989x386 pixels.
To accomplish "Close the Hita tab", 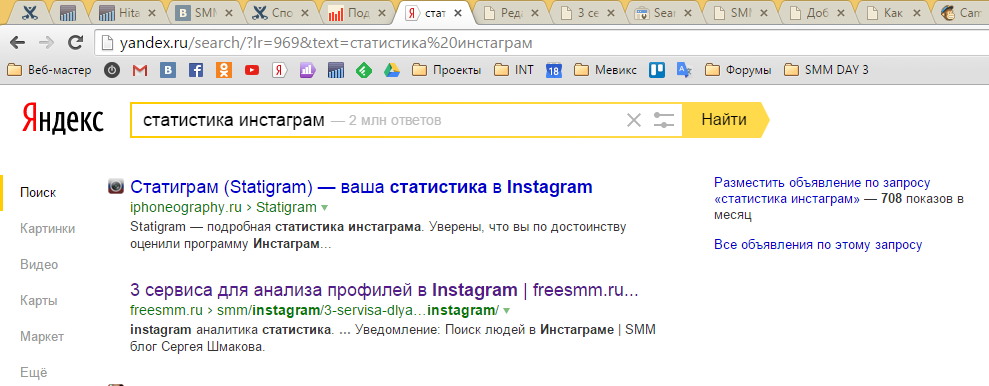I will 152,13.
